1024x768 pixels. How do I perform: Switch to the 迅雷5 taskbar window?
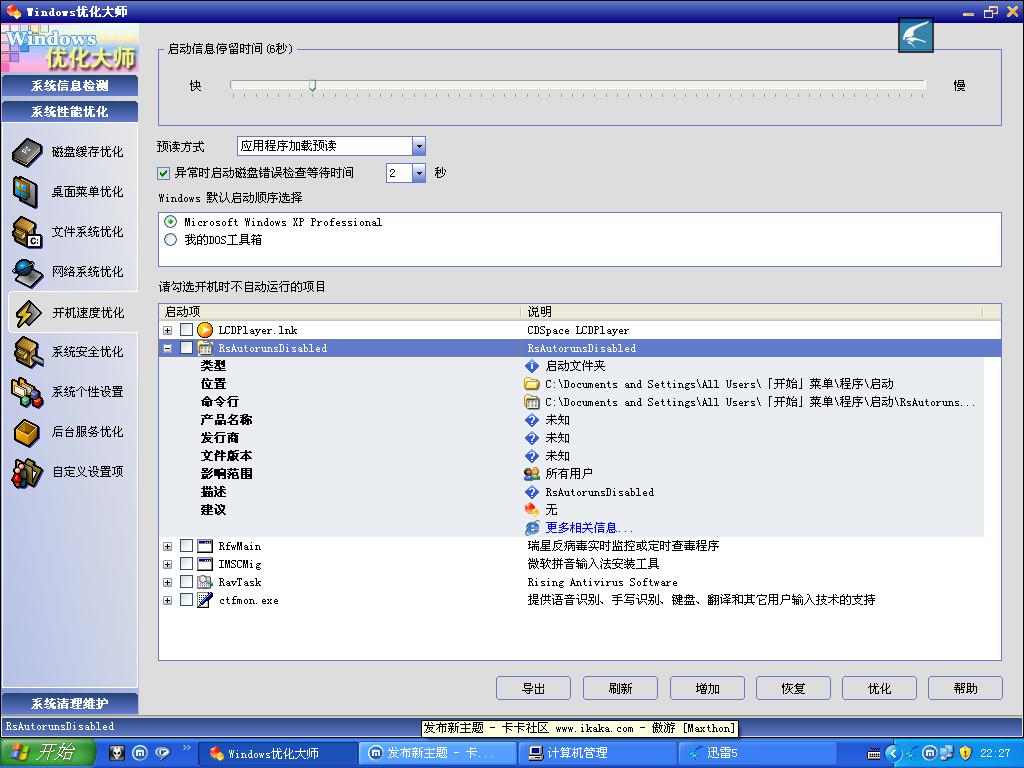(758, 753)
